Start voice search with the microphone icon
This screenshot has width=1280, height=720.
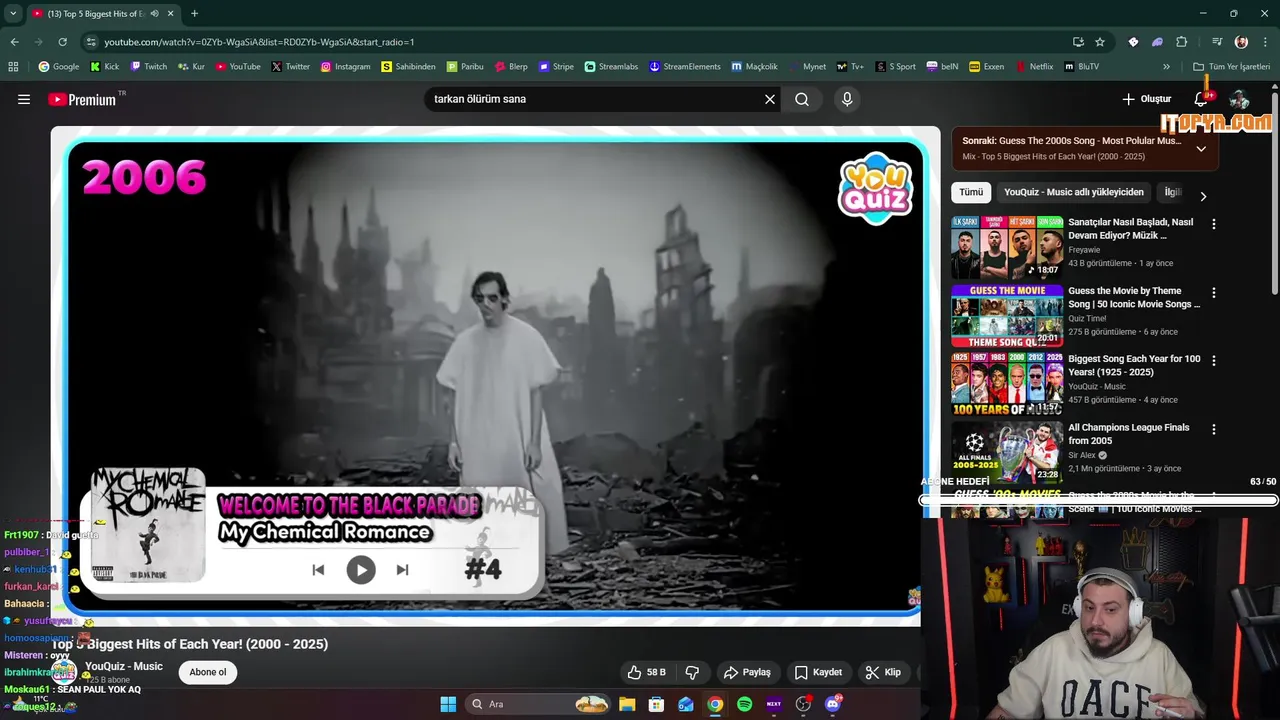[847, 99]
